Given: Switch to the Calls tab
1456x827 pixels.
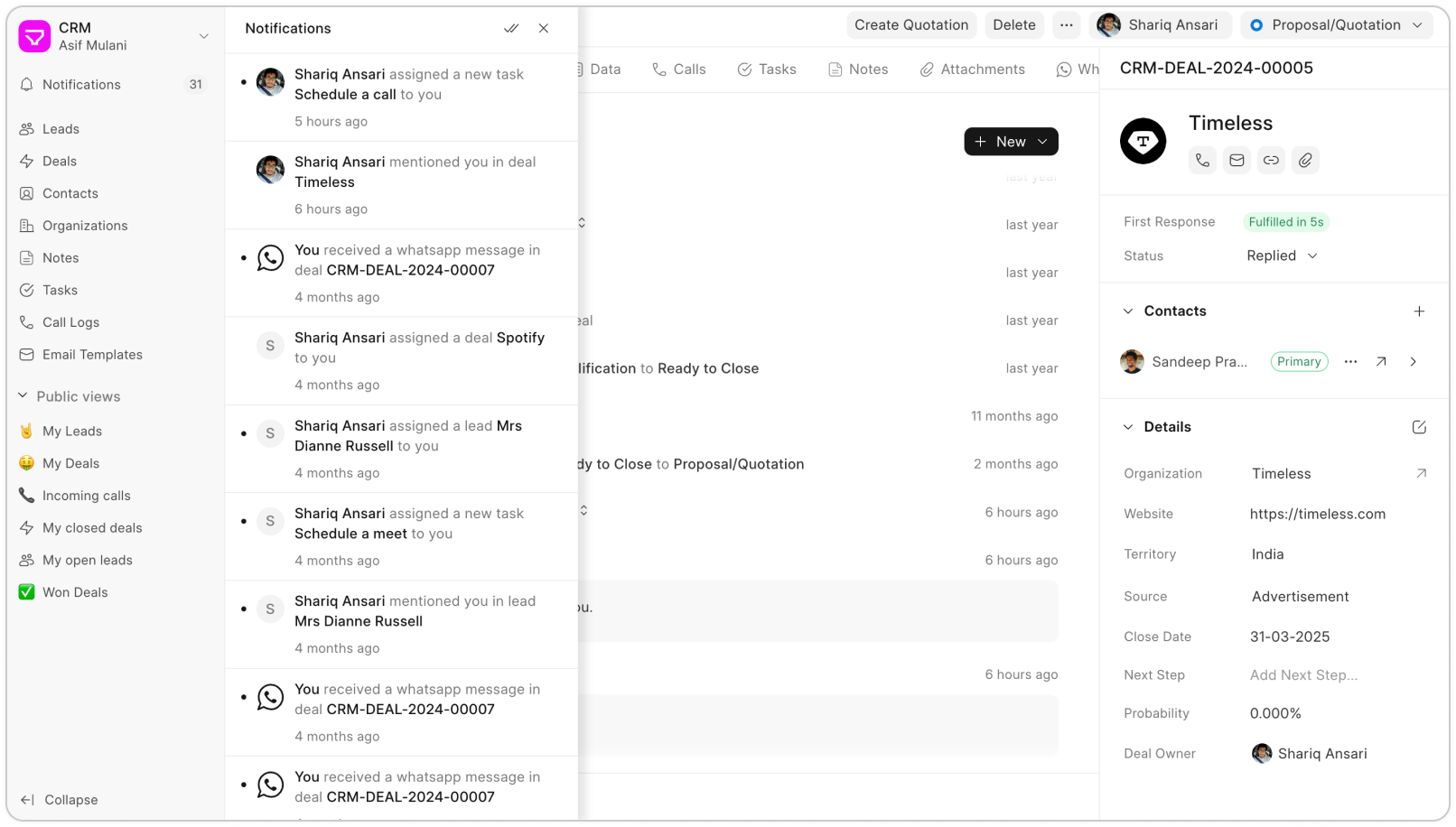Looking at the screenshot, I should pyautogui.click(x=679, y=70).
